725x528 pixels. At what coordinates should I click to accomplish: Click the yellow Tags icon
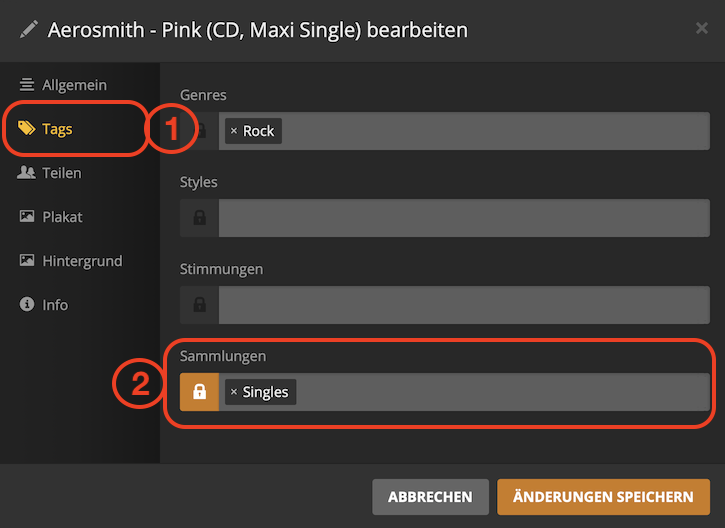pos(27,129)
